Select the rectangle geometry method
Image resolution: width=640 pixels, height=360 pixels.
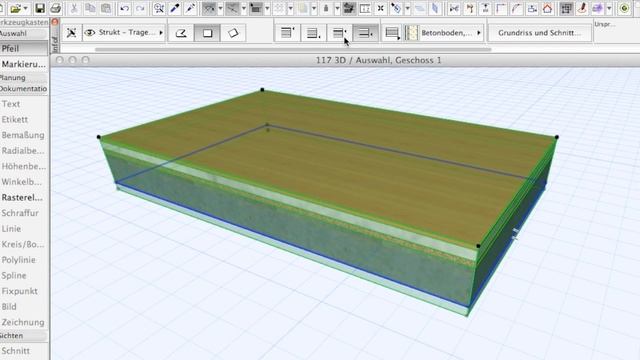tap(207, 33)
